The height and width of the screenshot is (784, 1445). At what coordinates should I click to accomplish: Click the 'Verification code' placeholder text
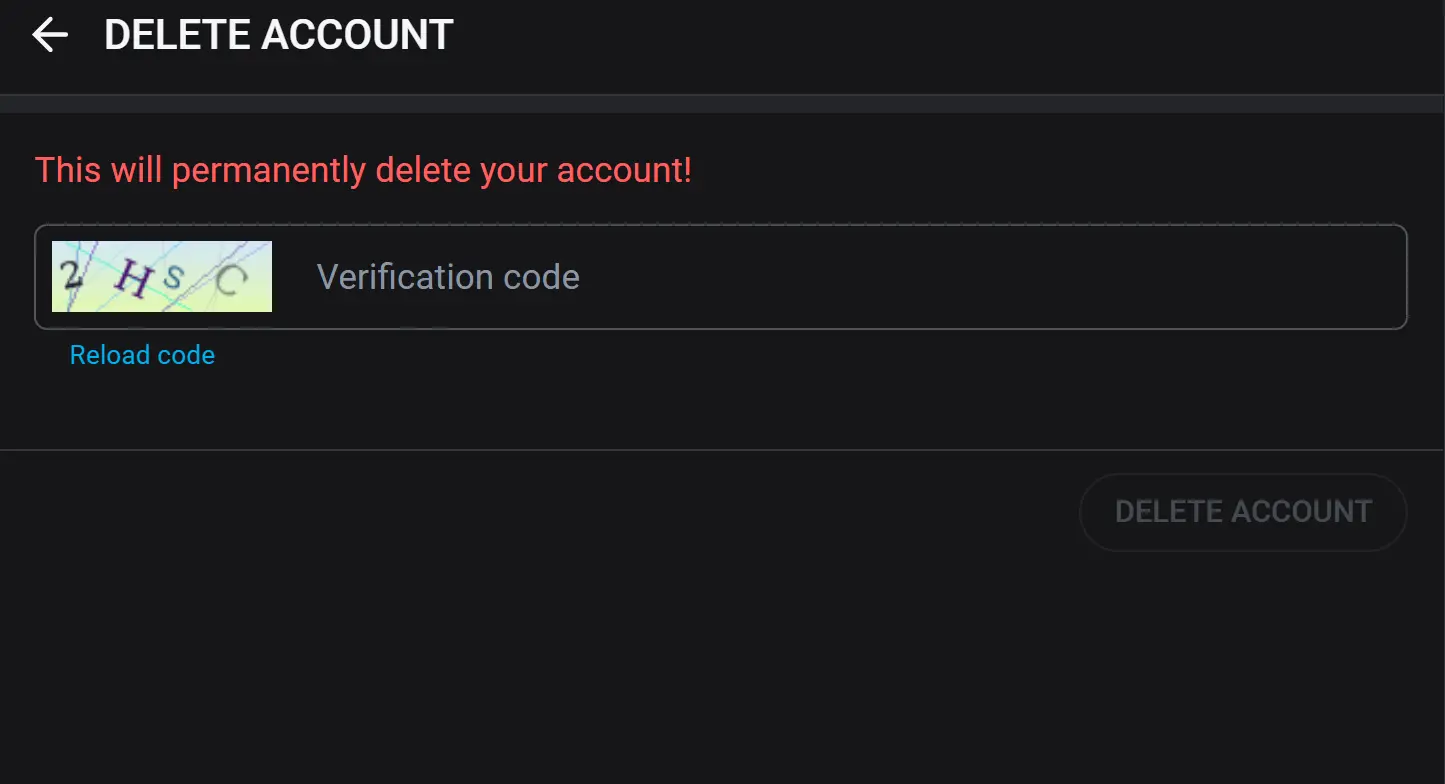(448, 277)
